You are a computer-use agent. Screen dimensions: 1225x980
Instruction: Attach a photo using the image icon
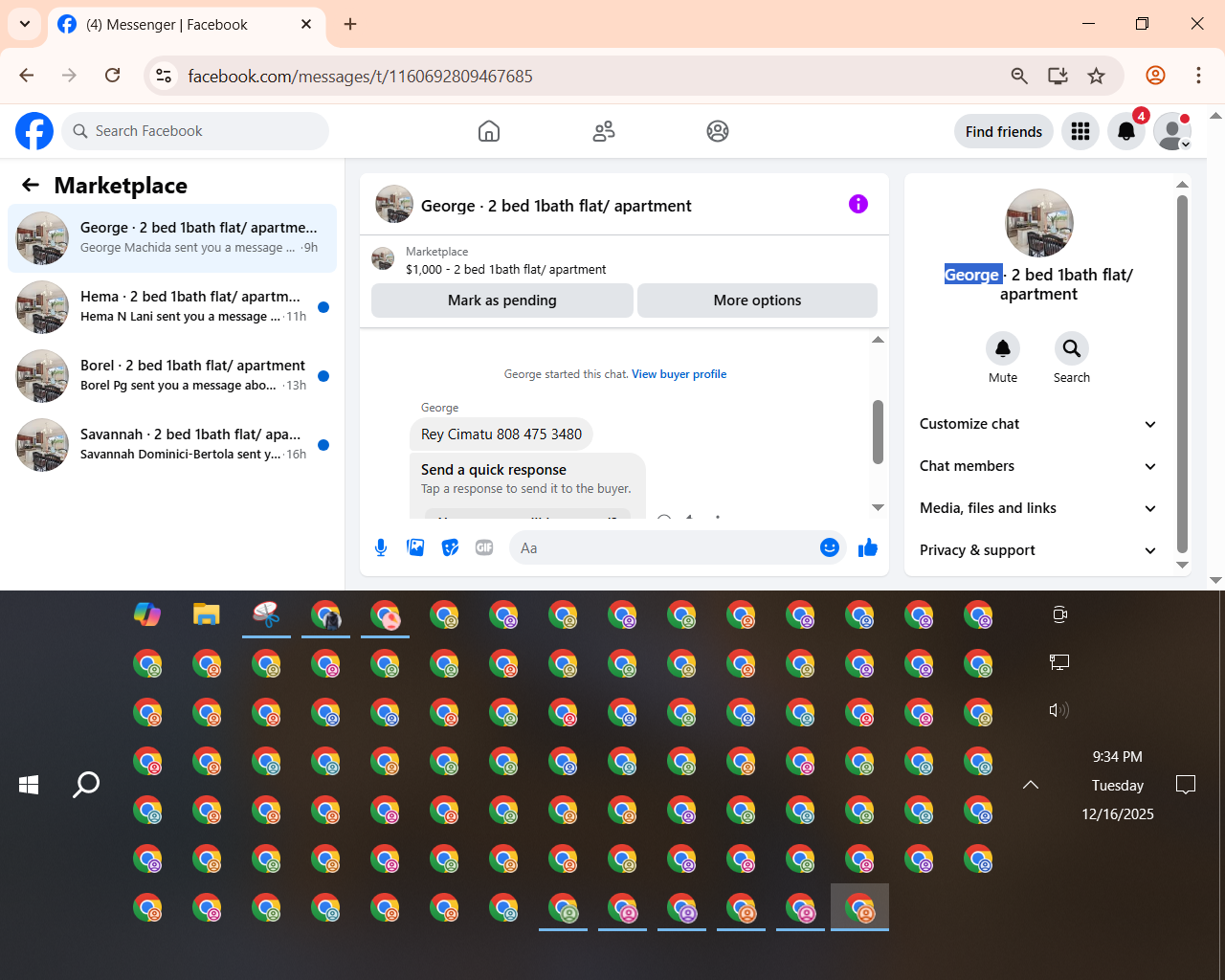[415, 547]
